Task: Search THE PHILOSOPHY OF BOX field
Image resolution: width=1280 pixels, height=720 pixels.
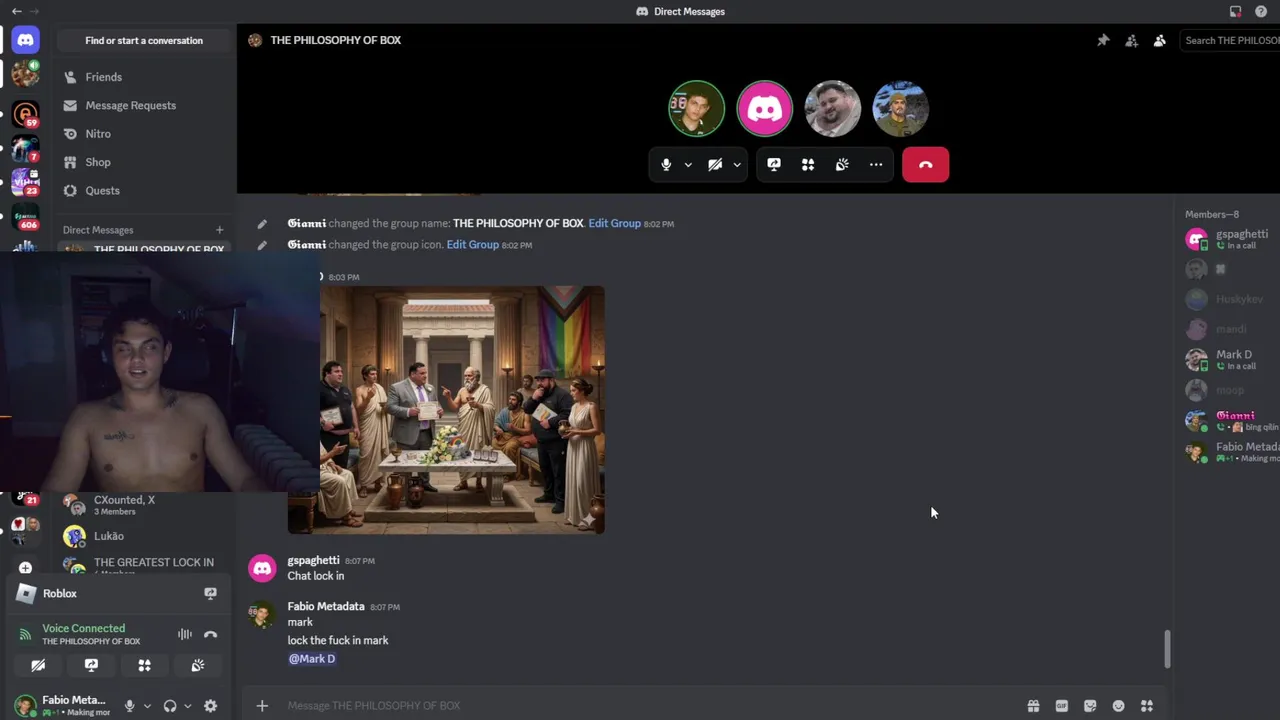Action: pos(1229,41)
